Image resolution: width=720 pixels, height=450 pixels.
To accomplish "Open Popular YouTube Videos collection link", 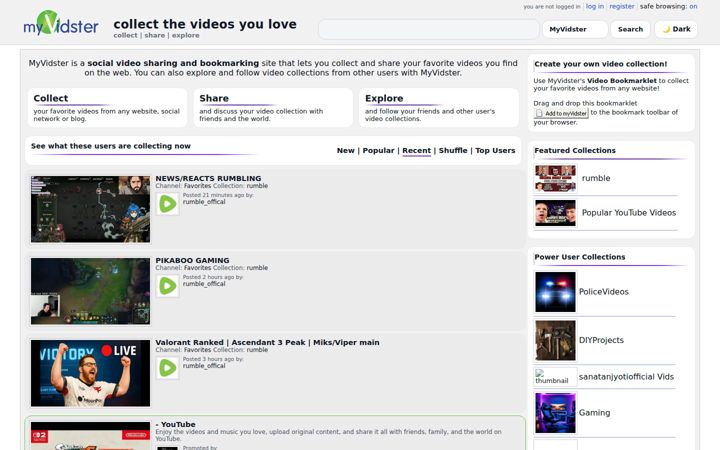I will pos(629,213).
